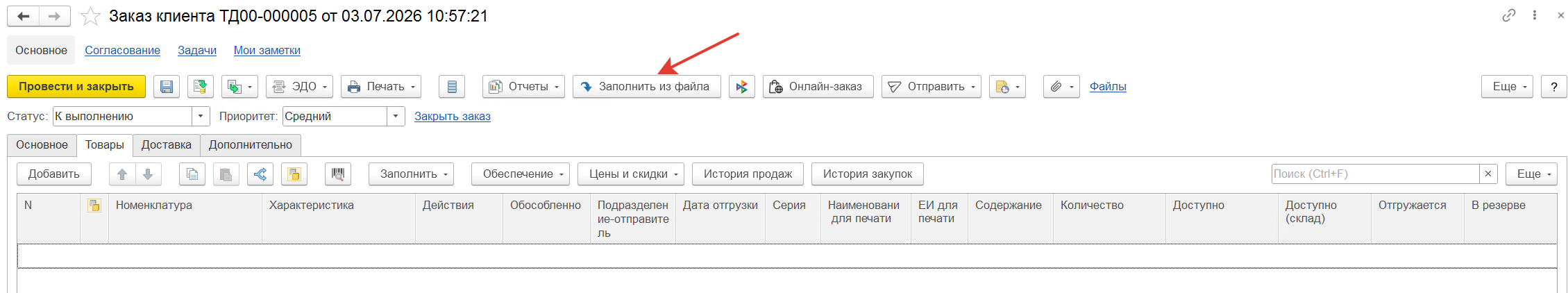Get a link to this document using the chain icon
The image size is (1568, 293).
(1509, 15)
